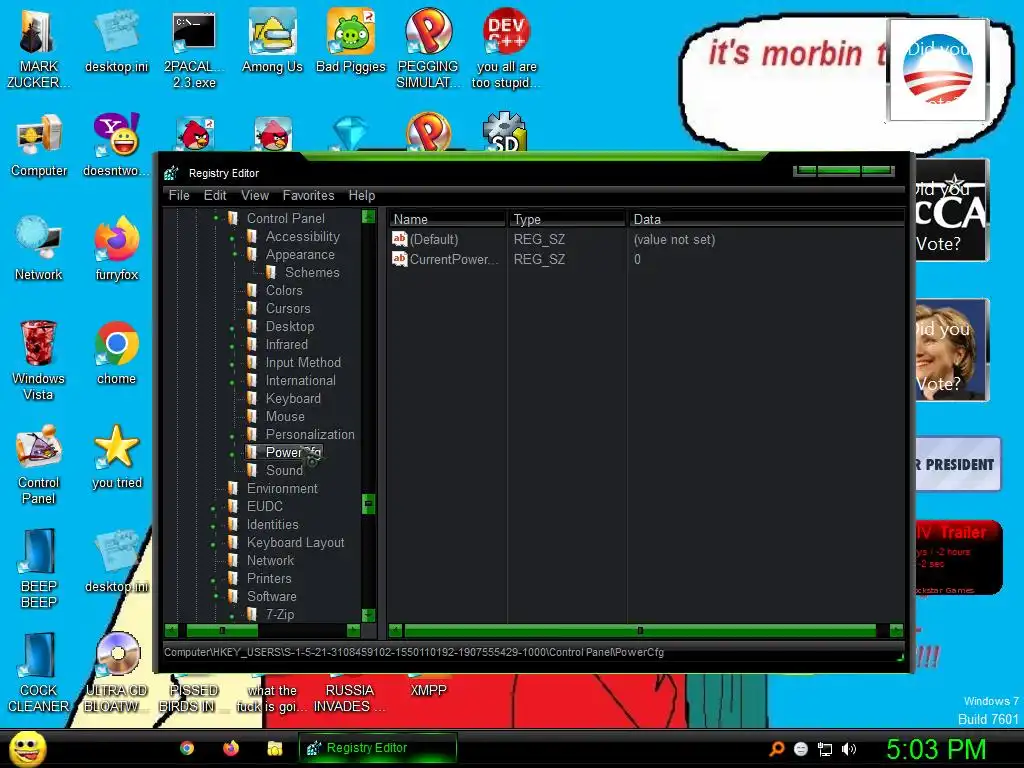Open the ULTRA CD BLOATW... disc icon

coord(117,673)
